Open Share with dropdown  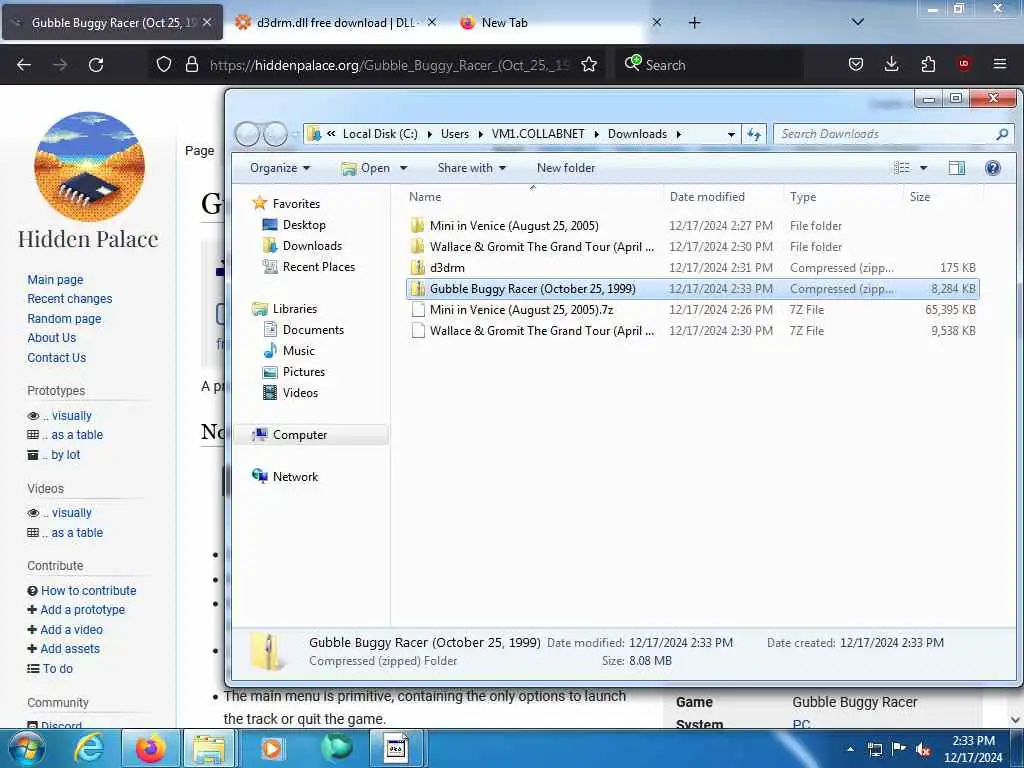pyautogui.click(x=472, y=168)
